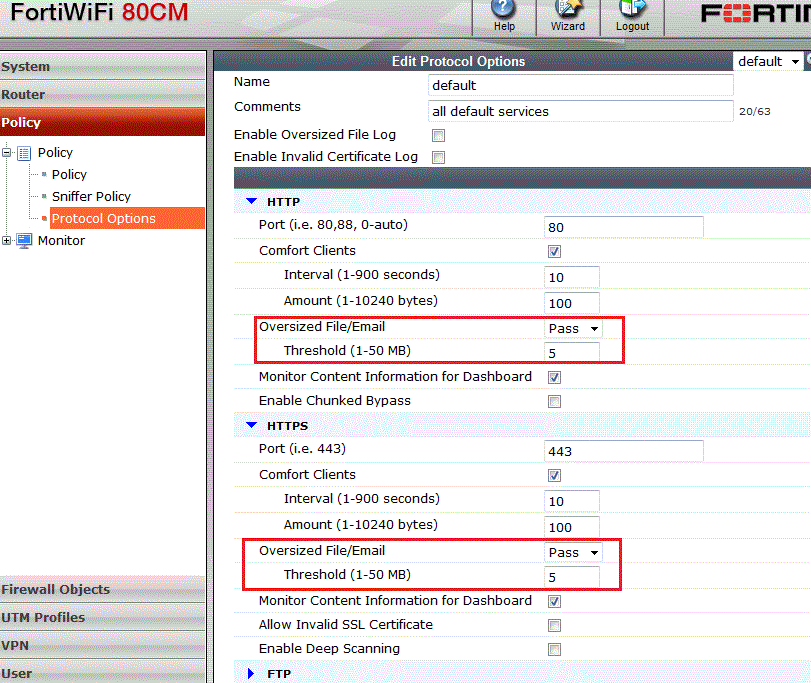The width and height of the screenshot is (811, 683).
Task: Click the HTTPS section heading text
Action: pos(288,426)
